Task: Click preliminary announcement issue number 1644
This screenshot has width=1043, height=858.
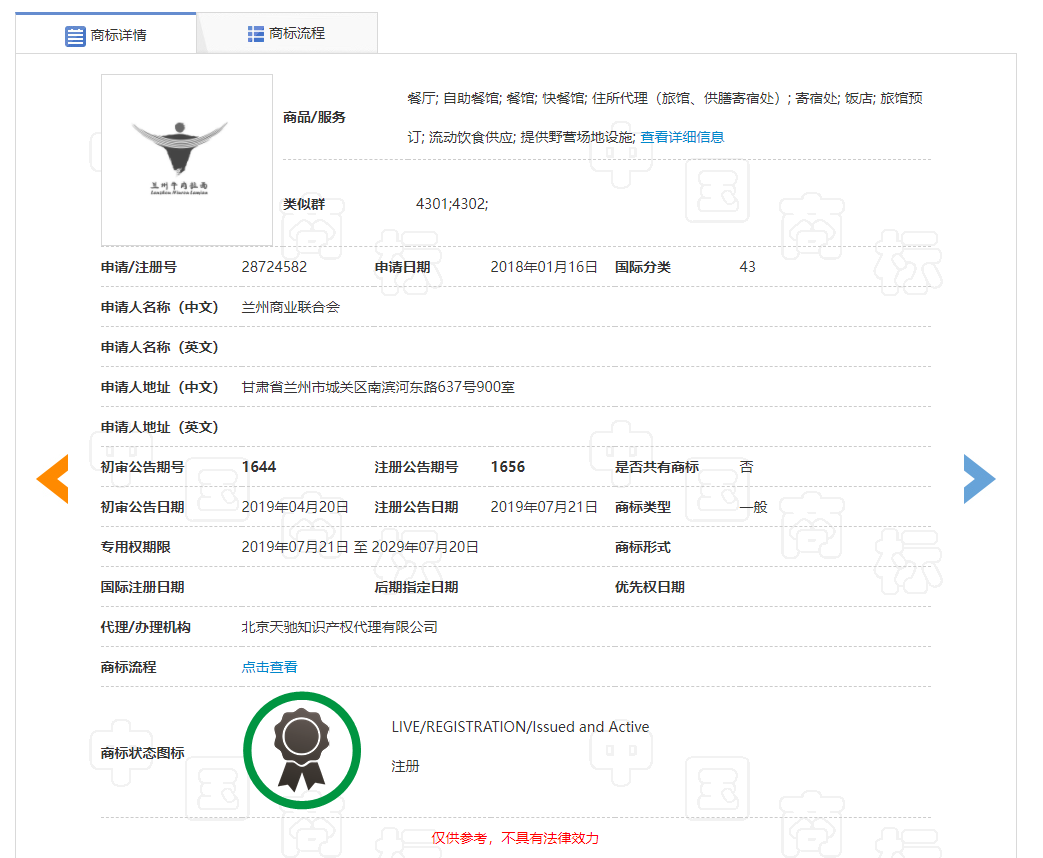Action: coord(259,467)
